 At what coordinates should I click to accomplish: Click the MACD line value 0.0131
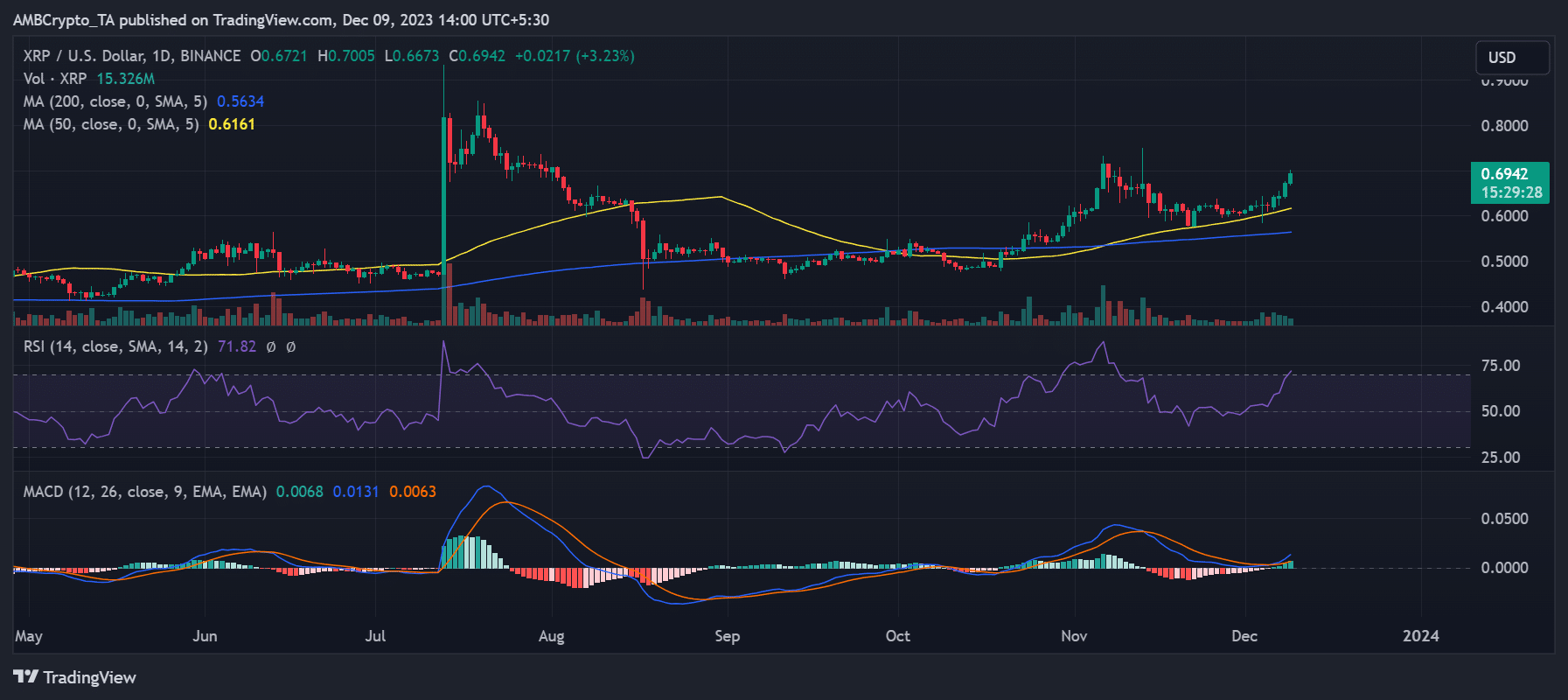[356, 492]
